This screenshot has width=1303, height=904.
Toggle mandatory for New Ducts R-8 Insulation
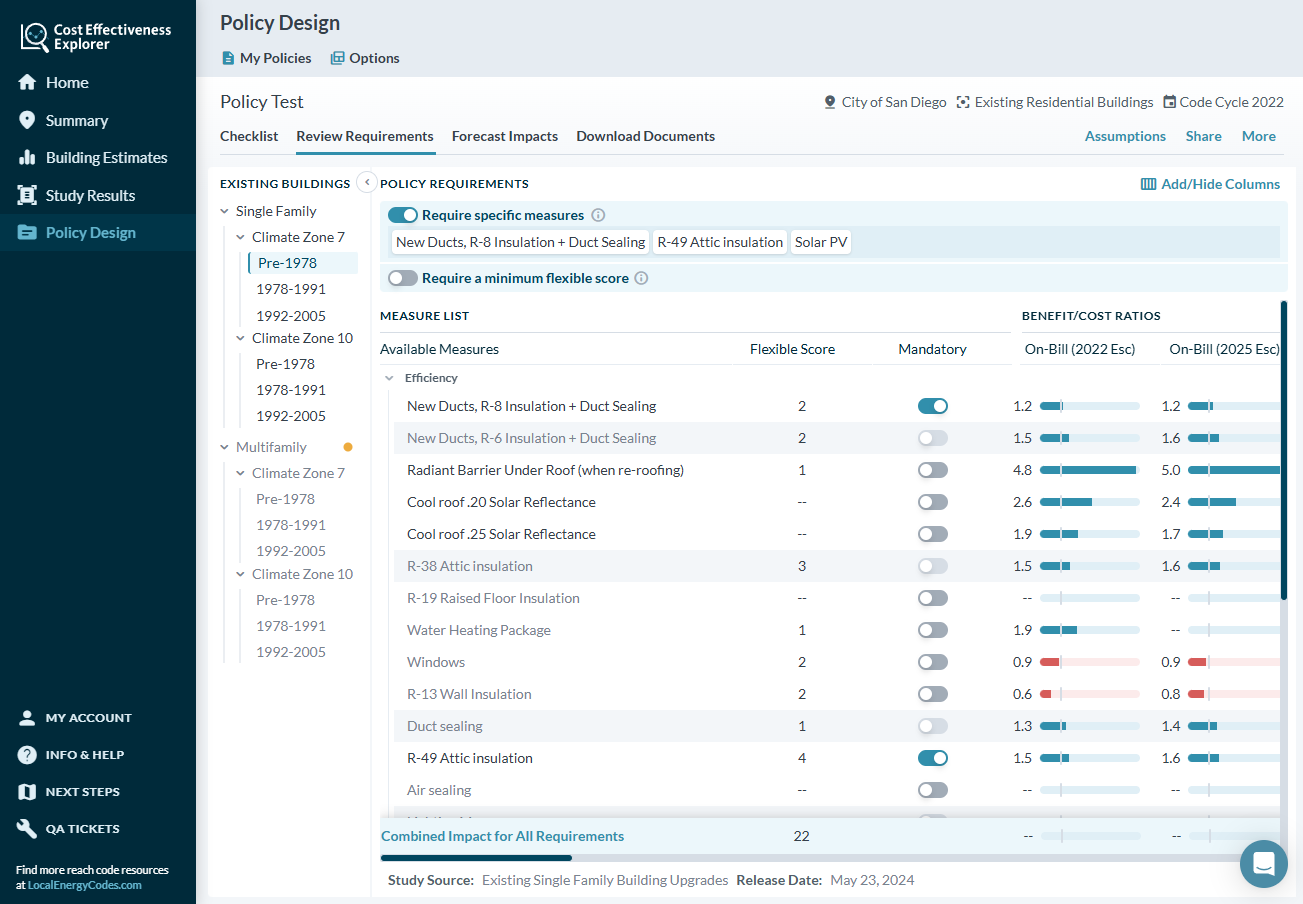pos(933,406)
